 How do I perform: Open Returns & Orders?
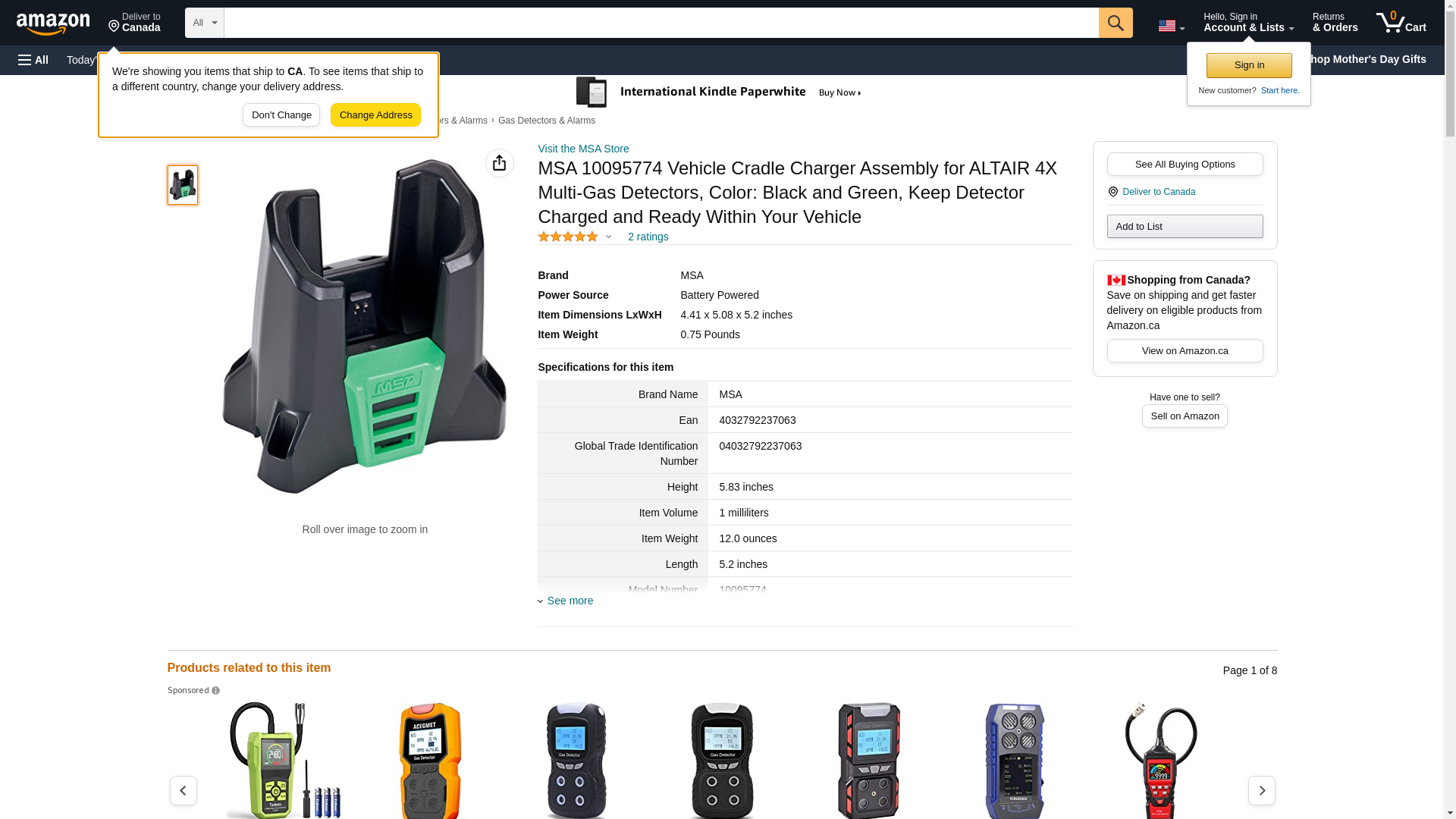click(1335, 23)
